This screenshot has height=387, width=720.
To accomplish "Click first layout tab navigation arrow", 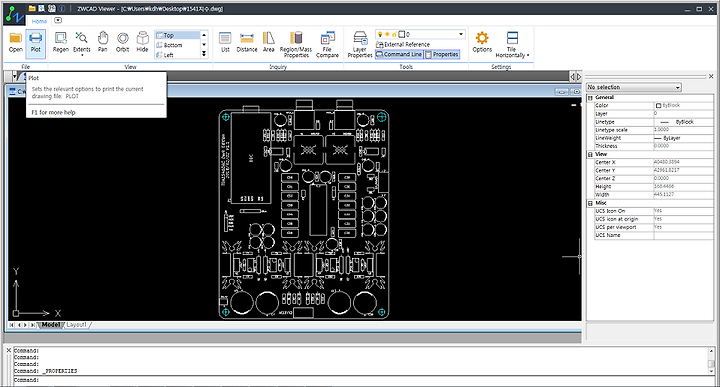I will 12,325.
